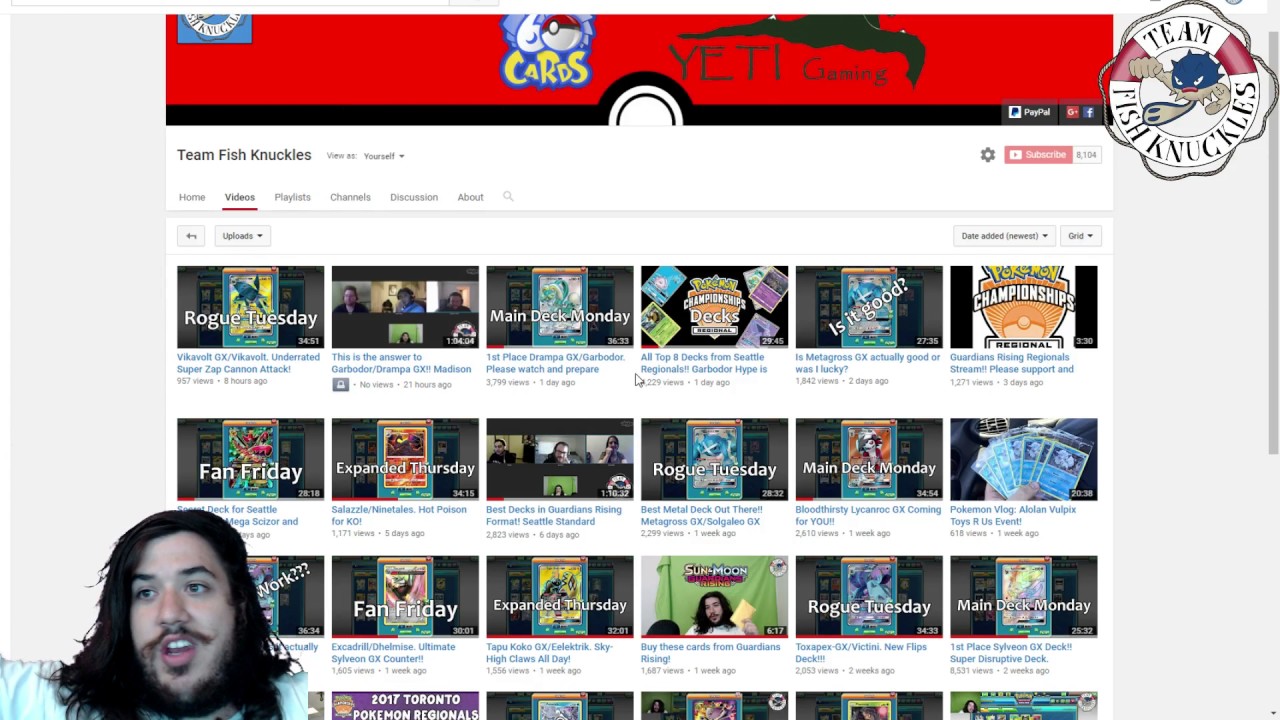Open the About tab
Image resolution: width=1280 pixels, height=720 pixels.
470,197
